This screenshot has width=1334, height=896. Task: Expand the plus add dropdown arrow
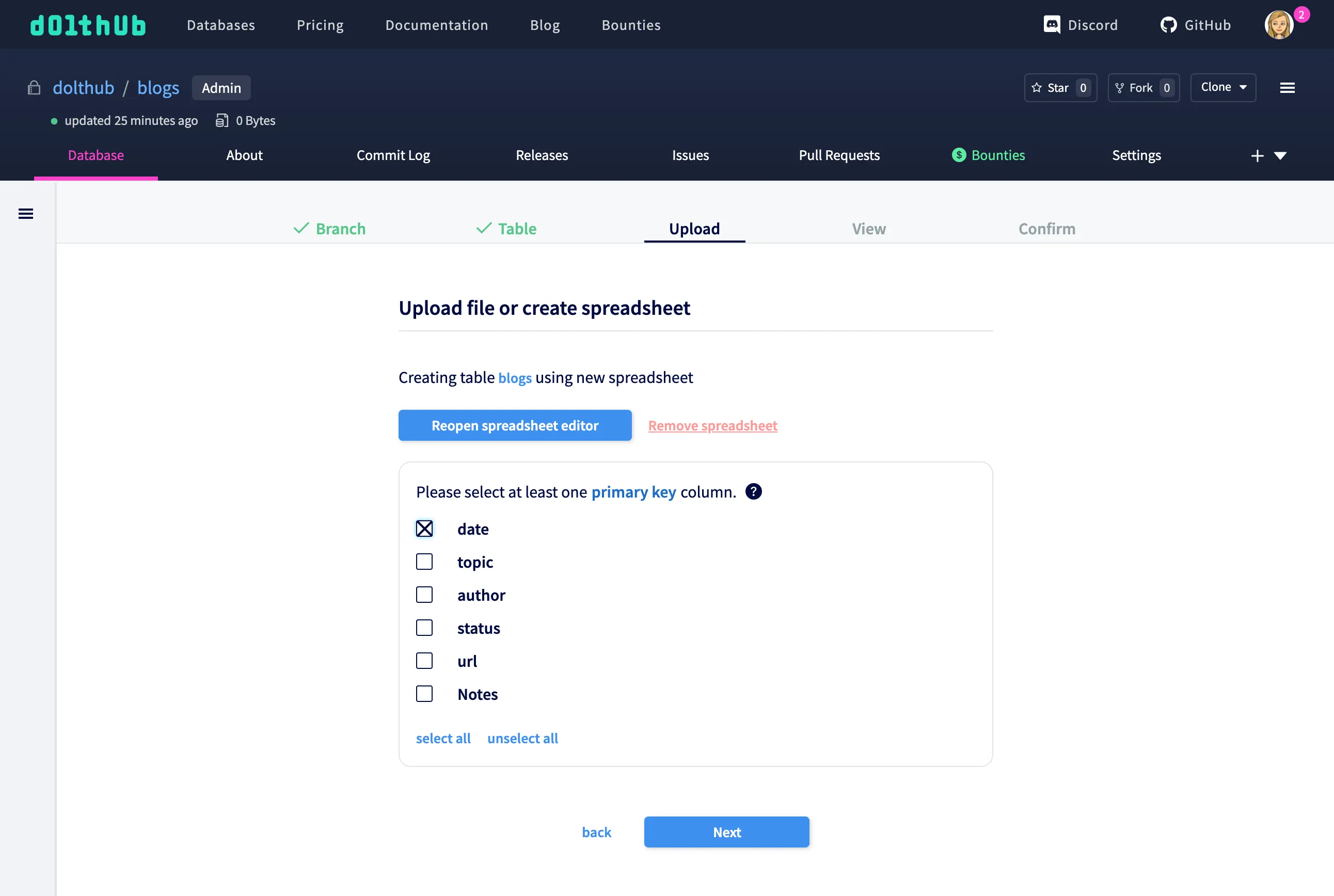click(1280, 155)
